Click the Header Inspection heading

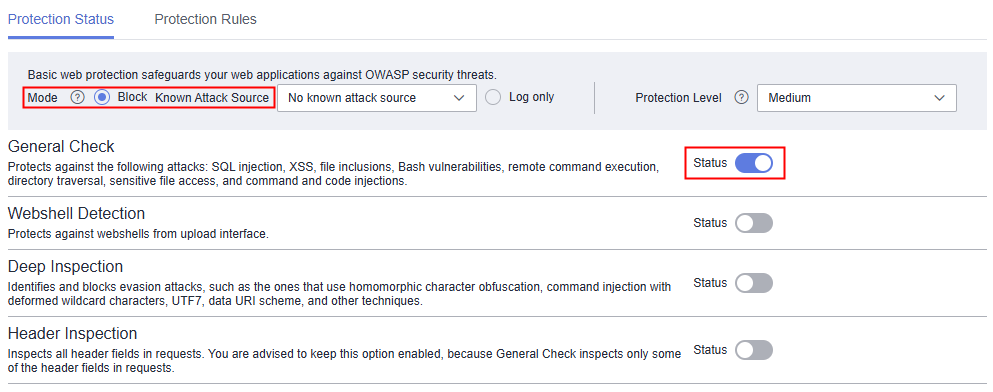(72, 332)
